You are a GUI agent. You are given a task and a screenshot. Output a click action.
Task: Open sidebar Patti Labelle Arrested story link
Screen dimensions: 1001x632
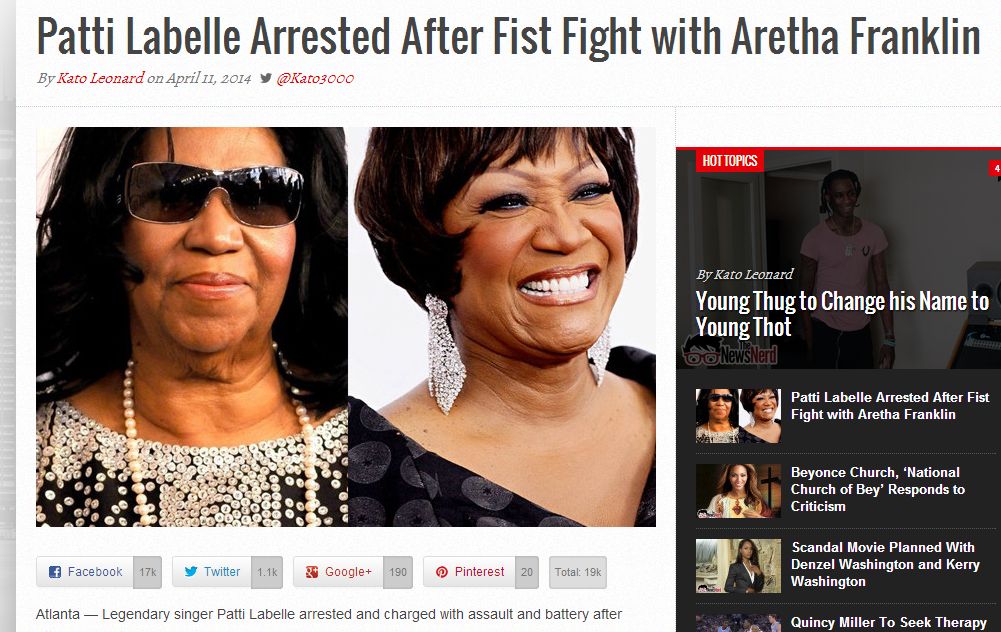click(x=890, y=406)
